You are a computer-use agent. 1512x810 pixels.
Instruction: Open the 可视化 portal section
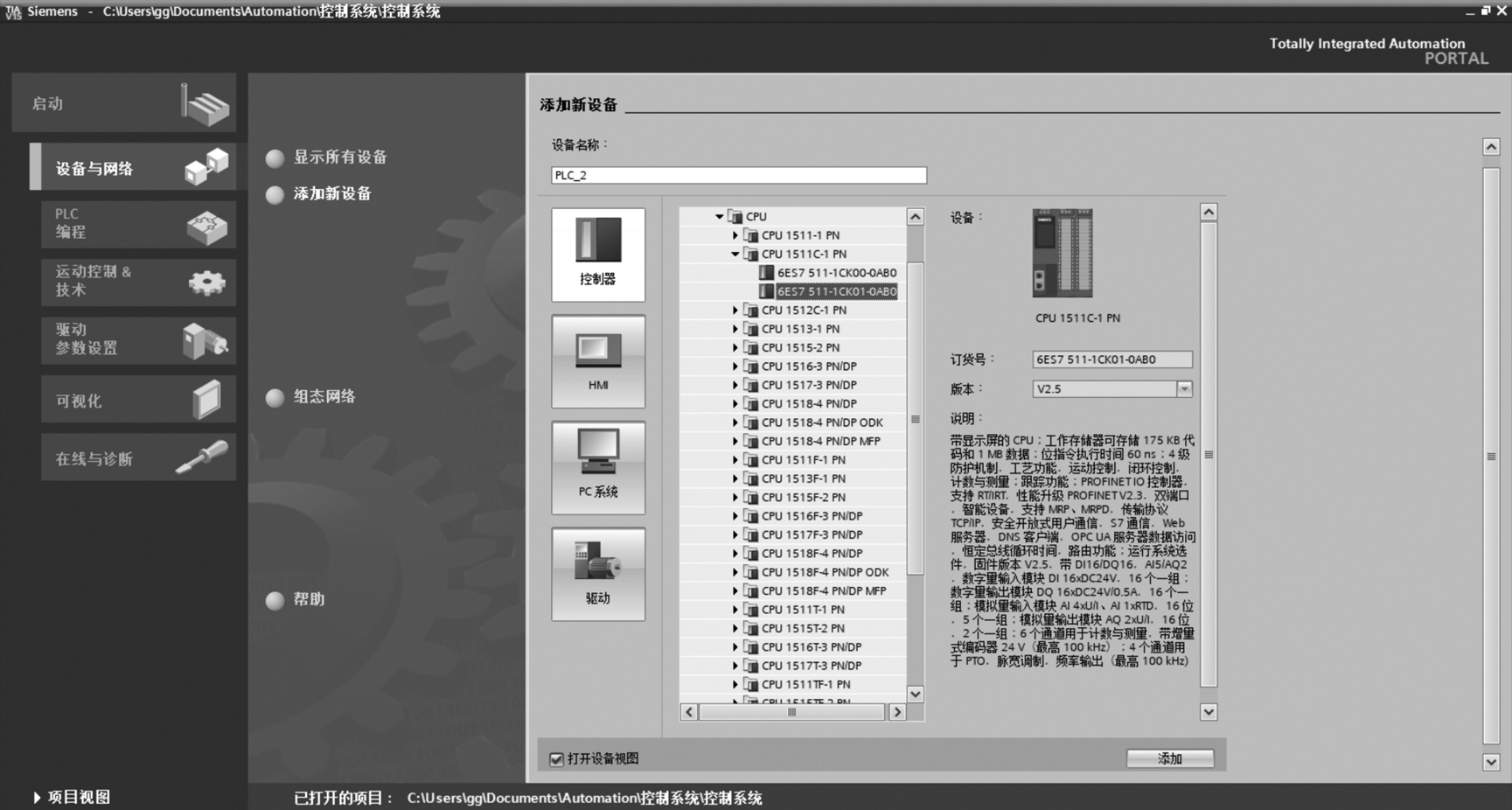[x=138, y=400]
